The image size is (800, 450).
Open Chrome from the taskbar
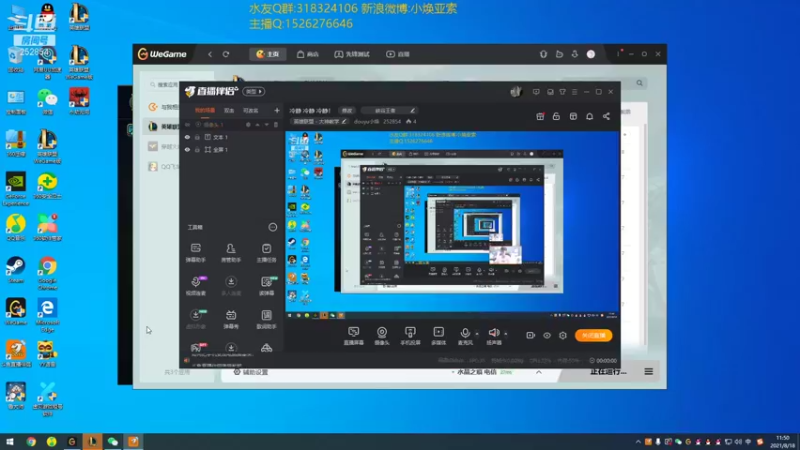[31, 441]
